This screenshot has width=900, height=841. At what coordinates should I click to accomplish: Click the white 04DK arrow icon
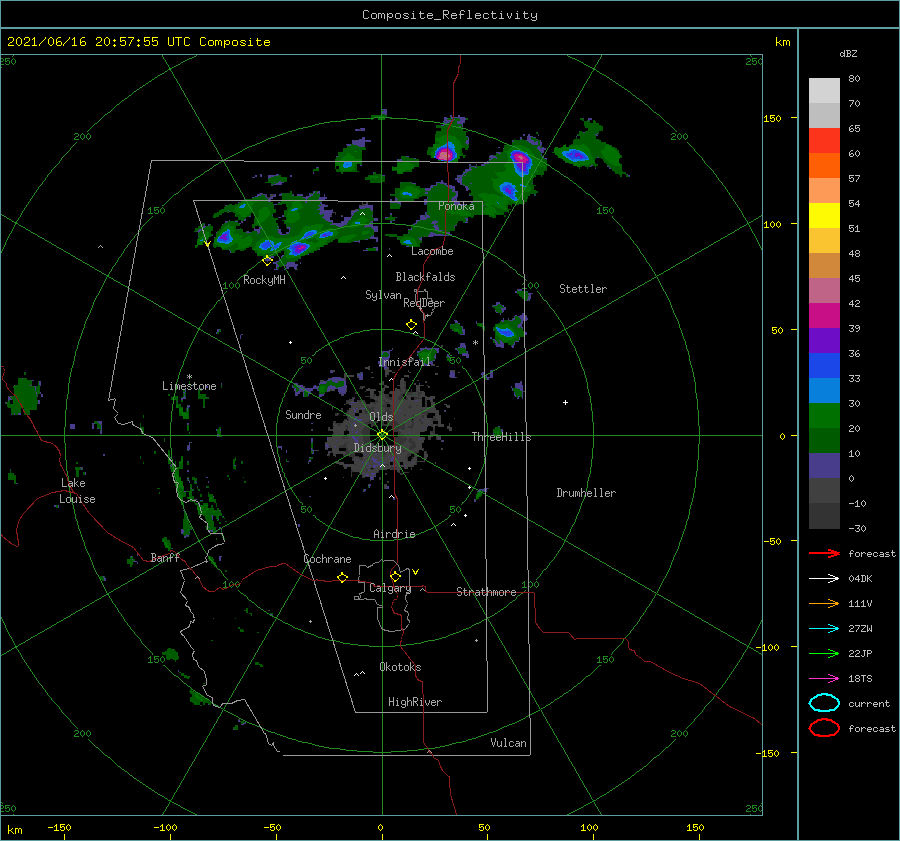tap(824, 579)
